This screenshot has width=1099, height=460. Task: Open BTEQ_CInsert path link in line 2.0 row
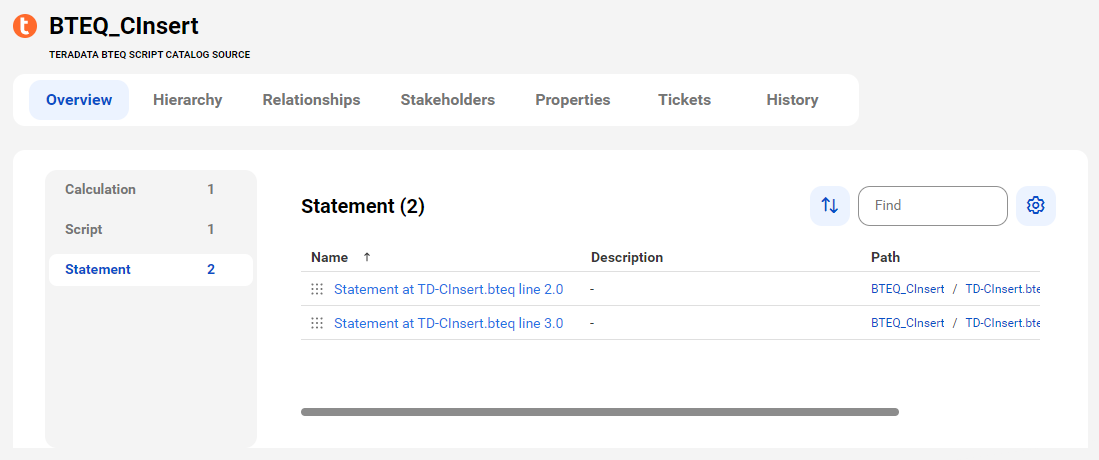click(908, 289)
